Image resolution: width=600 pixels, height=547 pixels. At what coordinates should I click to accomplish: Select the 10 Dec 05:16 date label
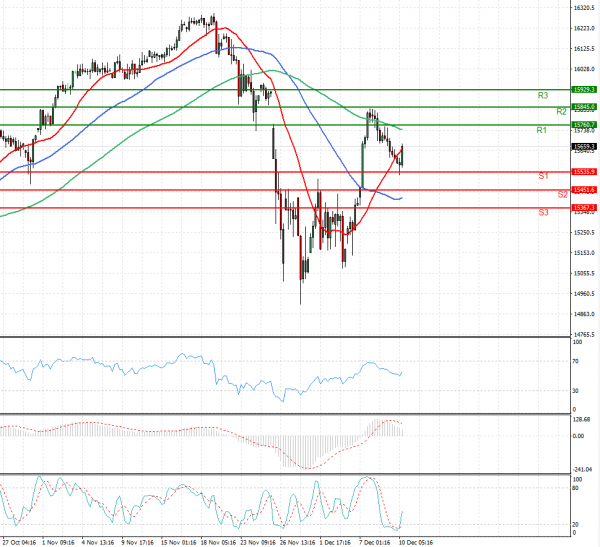click(x=416, y=543)
